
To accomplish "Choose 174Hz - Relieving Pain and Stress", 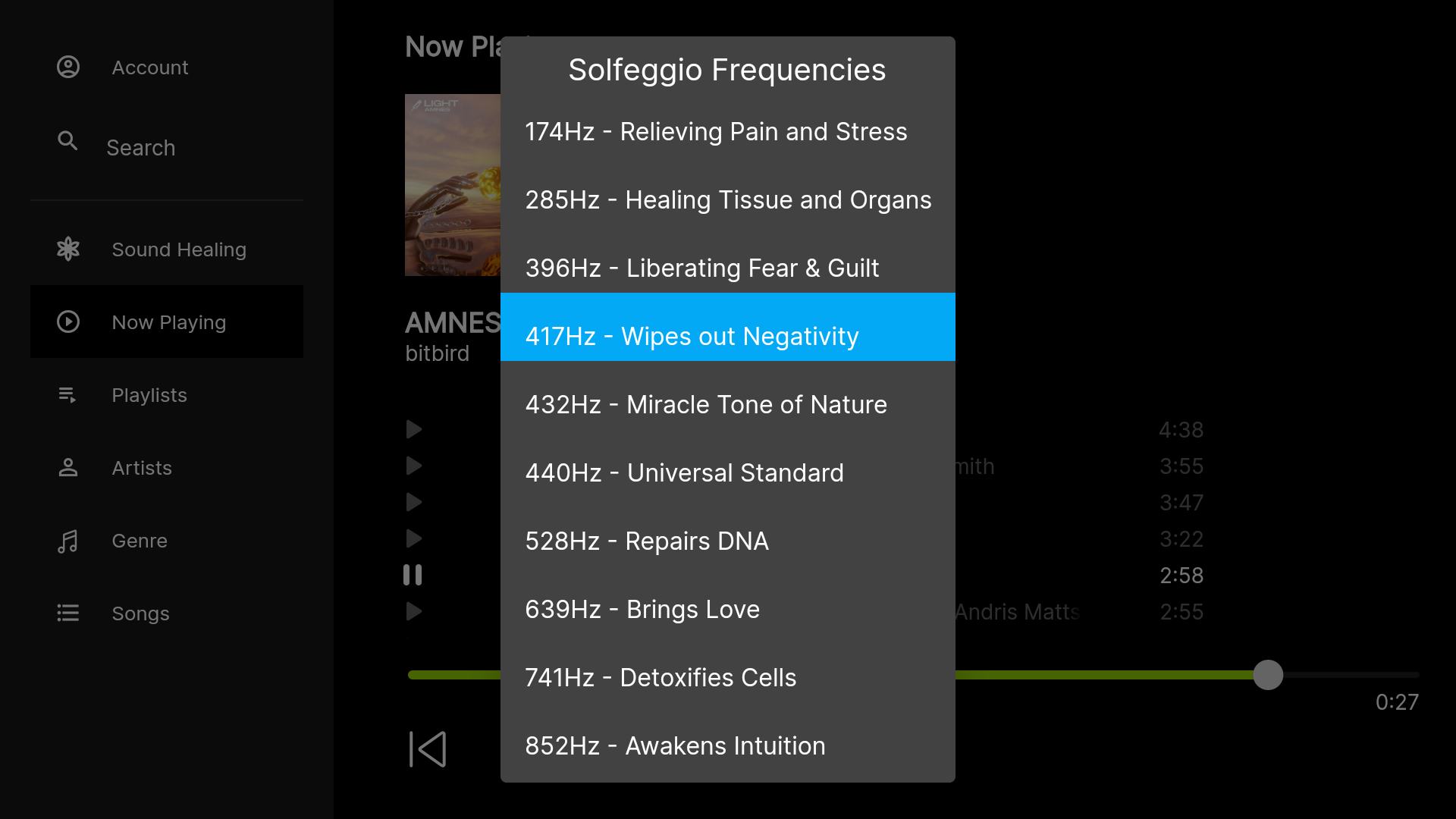I will (716, 131).
